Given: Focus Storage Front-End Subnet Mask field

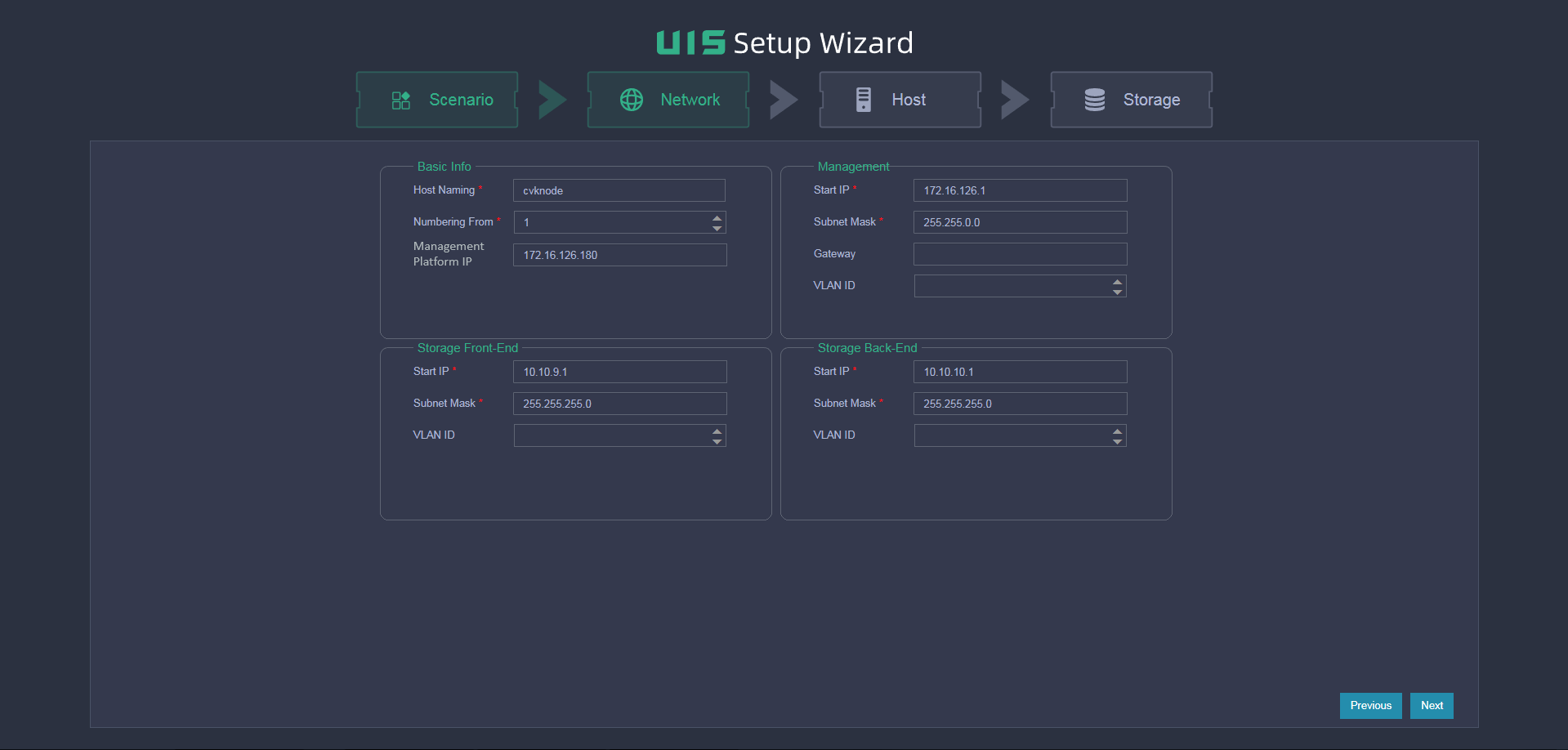Looking at the screenshot, I should 620,404.
